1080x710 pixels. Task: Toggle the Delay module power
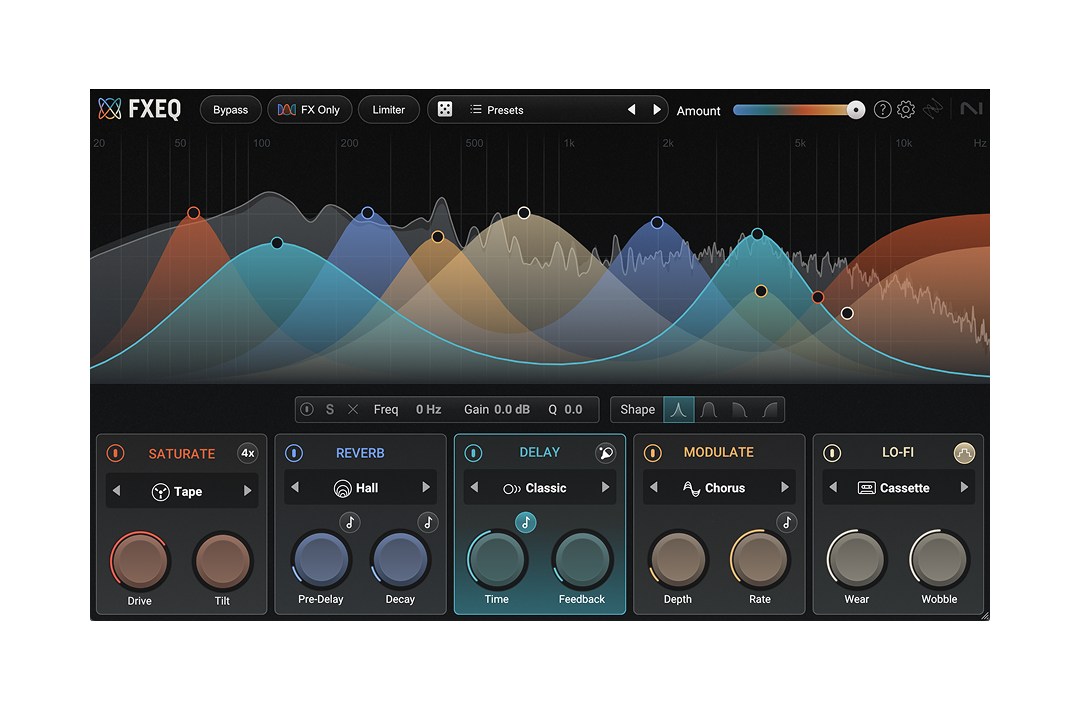click(x=473, y=453)
